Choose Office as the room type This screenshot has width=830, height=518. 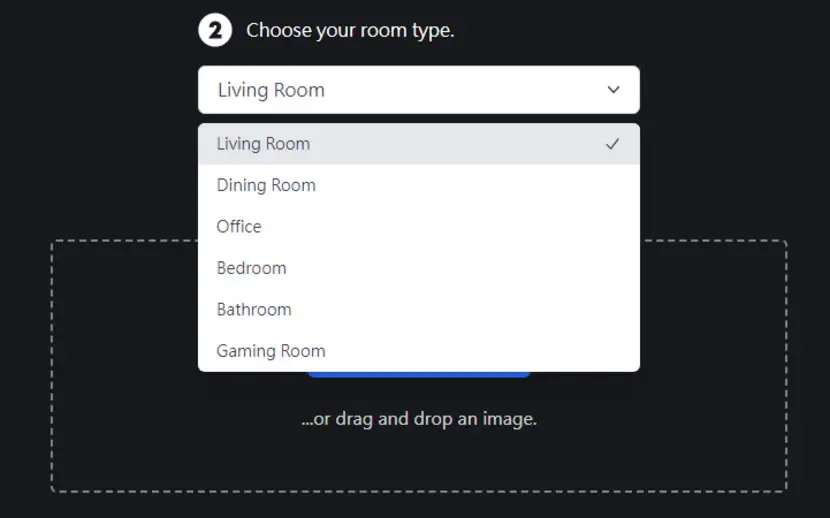click(x=419, y=226)
